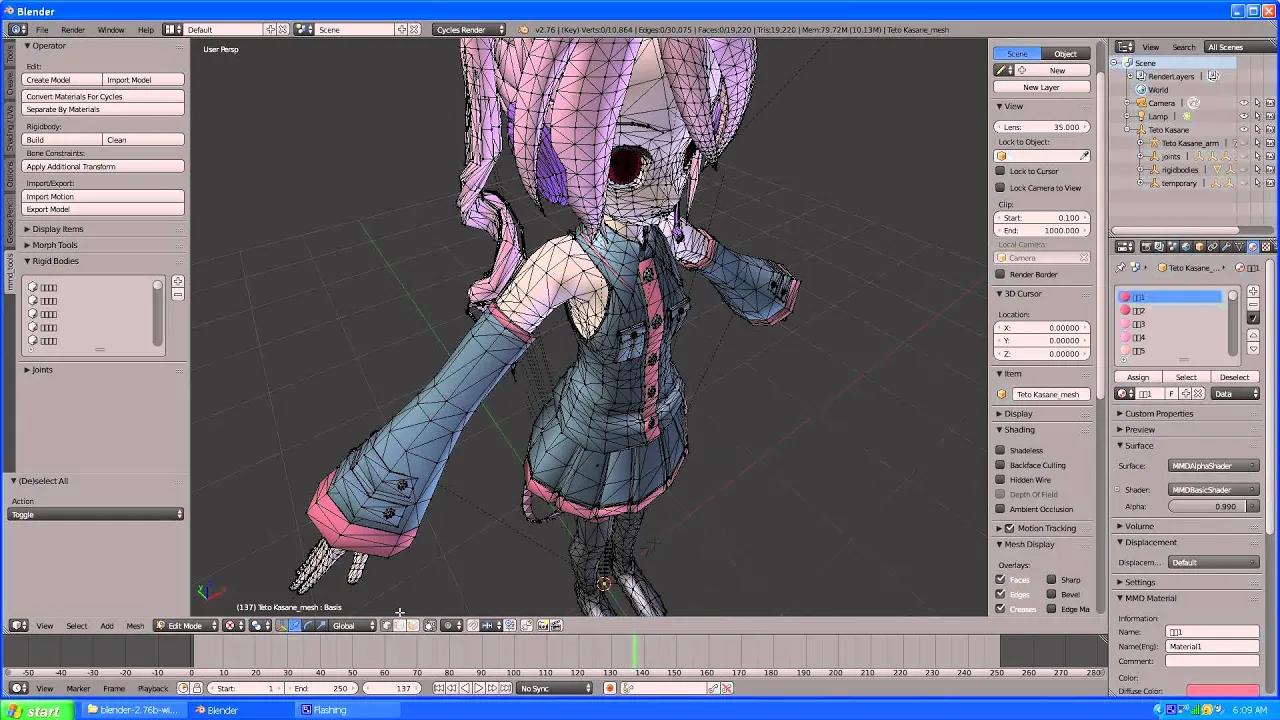Click the OpenGL render animation clapper icon

(556, 625)
